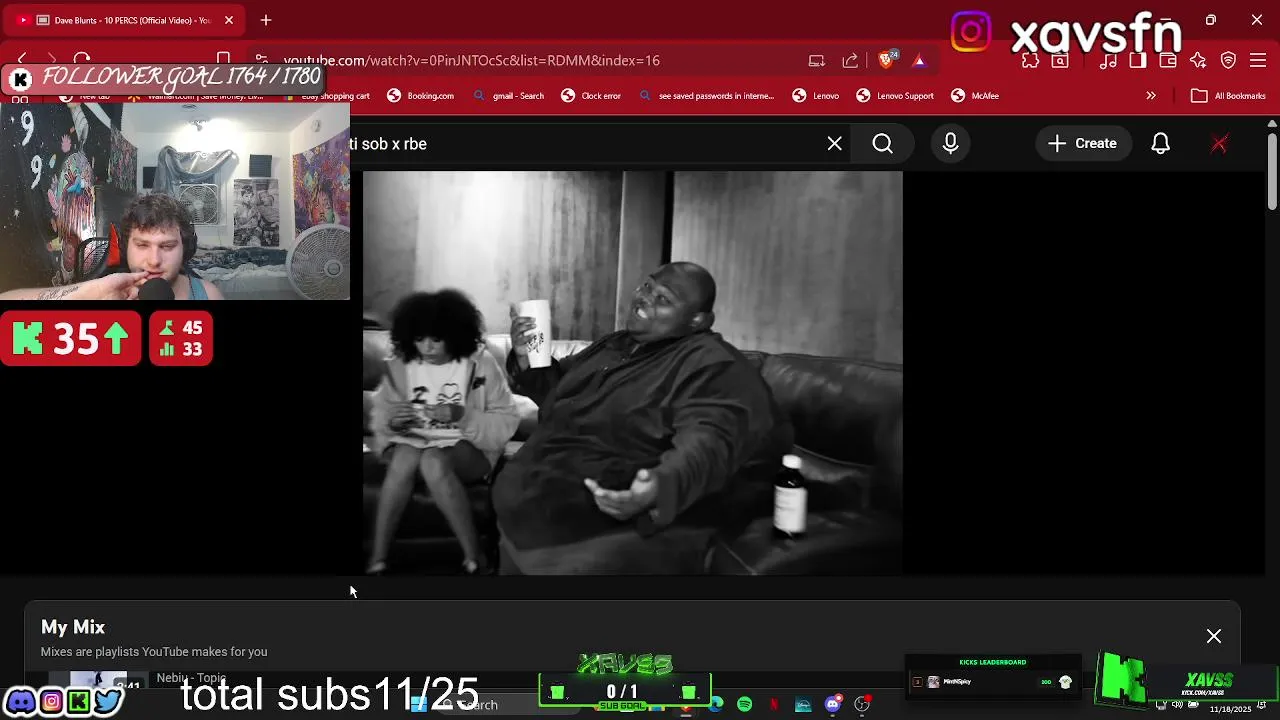Image resolution: width=1280 pixels, height=720 pixels.
Task: Open the Booking.com bookmark
Action: [x=421, y=96]
